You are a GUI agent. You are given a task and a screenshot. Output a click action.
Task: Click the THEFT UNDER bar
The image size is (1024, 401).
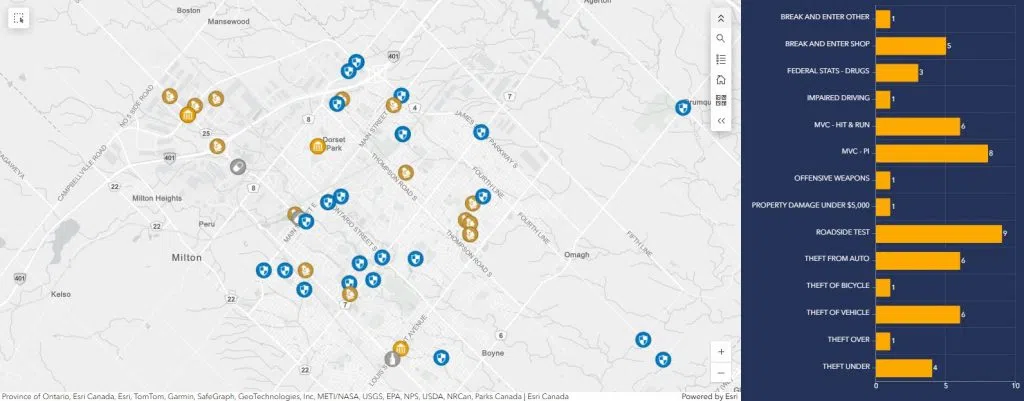coord(903,367)
